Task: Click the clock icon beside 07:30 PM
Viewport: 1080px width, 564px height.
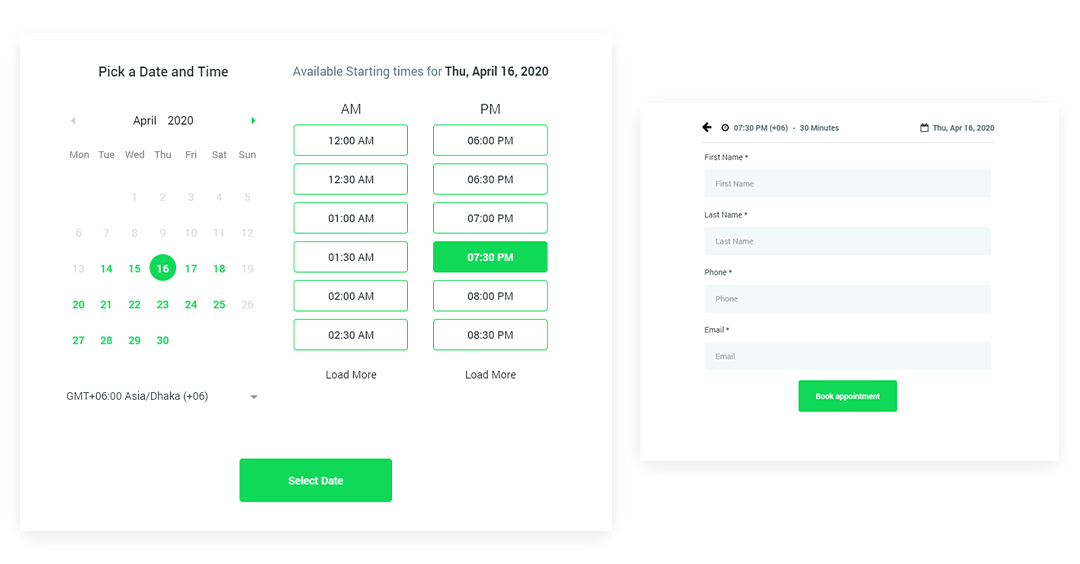Action: coord(725,128)
